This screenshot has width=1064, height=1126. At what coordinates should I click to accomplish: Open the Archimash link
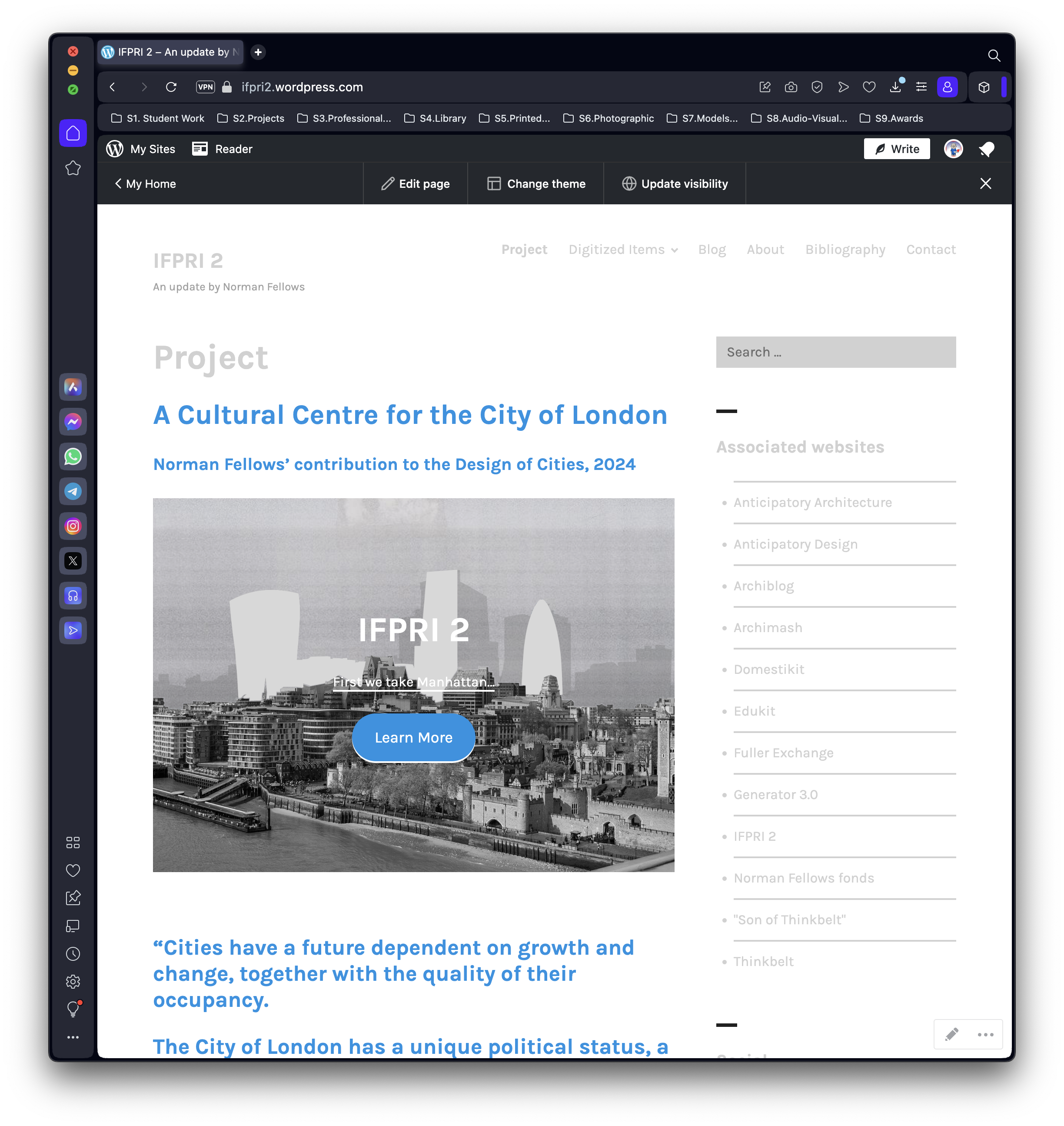coord(768,627)
